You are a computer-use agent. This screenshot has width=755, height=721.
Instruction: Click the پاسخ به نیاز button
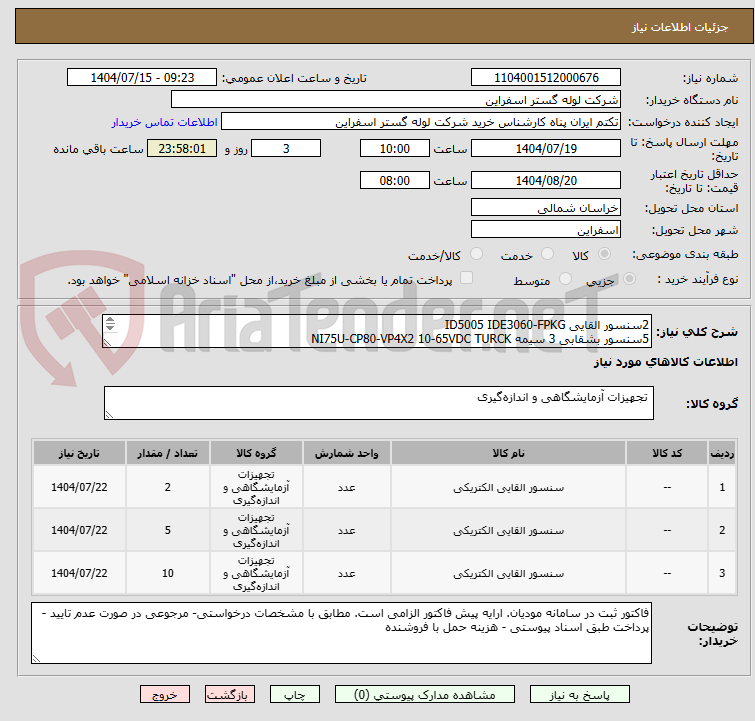click(579, 695)
